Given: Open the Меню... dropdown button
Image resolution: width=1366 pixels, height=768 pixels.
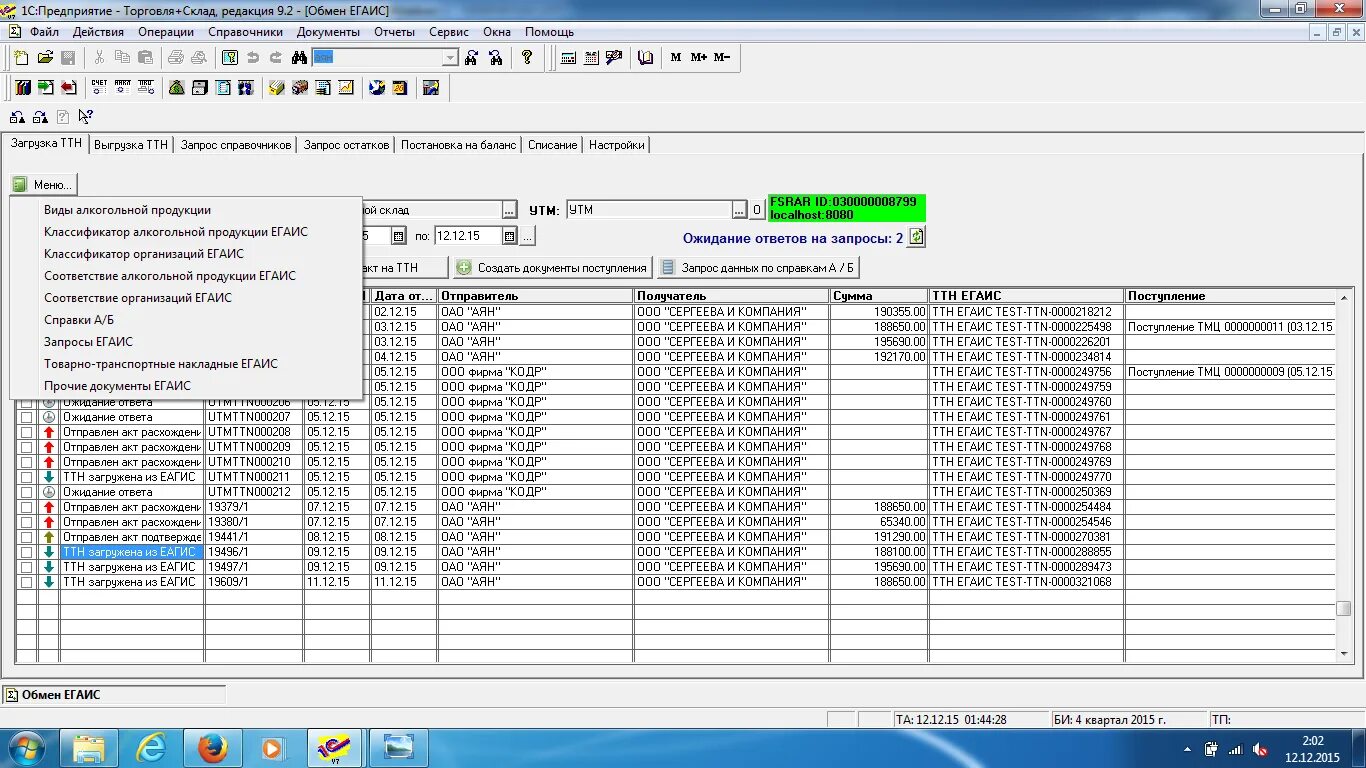Looking at the screenshot, I should (43, 184).
